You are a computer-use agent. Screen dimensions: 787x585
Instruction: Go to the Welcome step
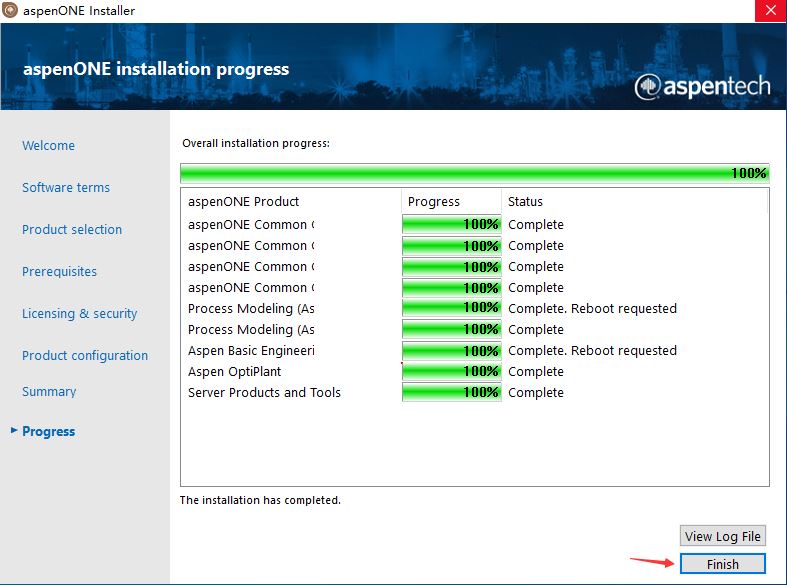(48, 145)
